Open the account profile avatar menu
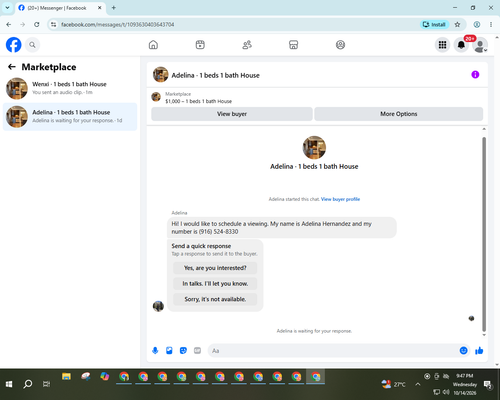This screenshot has width=500, height=400. (x=480, y=45)
